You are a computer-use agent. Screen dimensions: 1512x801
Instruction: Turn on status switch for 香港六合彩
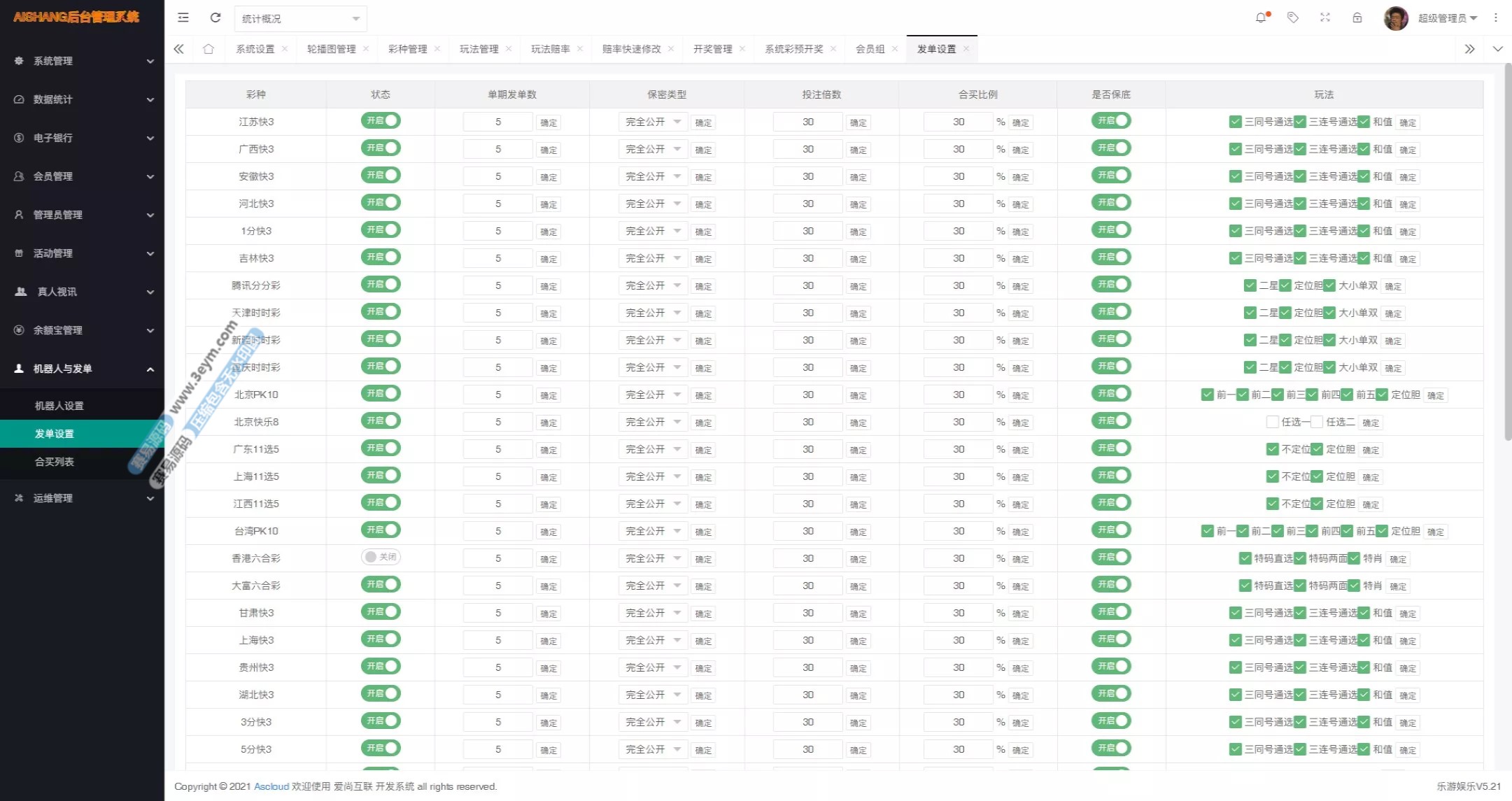pyautogui.click(x=381, y=558)
